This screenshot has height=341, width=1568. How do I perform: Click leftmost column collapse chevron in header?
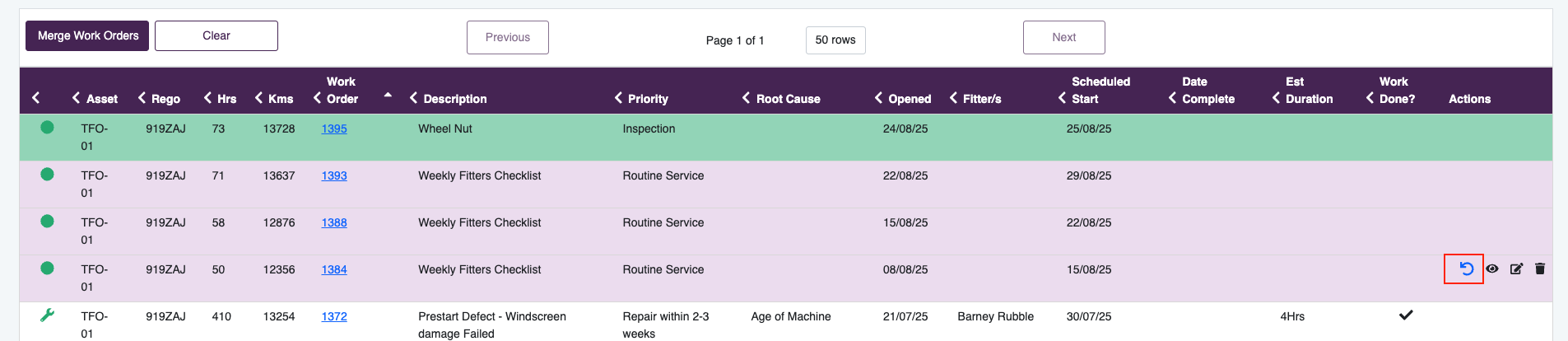36,98
